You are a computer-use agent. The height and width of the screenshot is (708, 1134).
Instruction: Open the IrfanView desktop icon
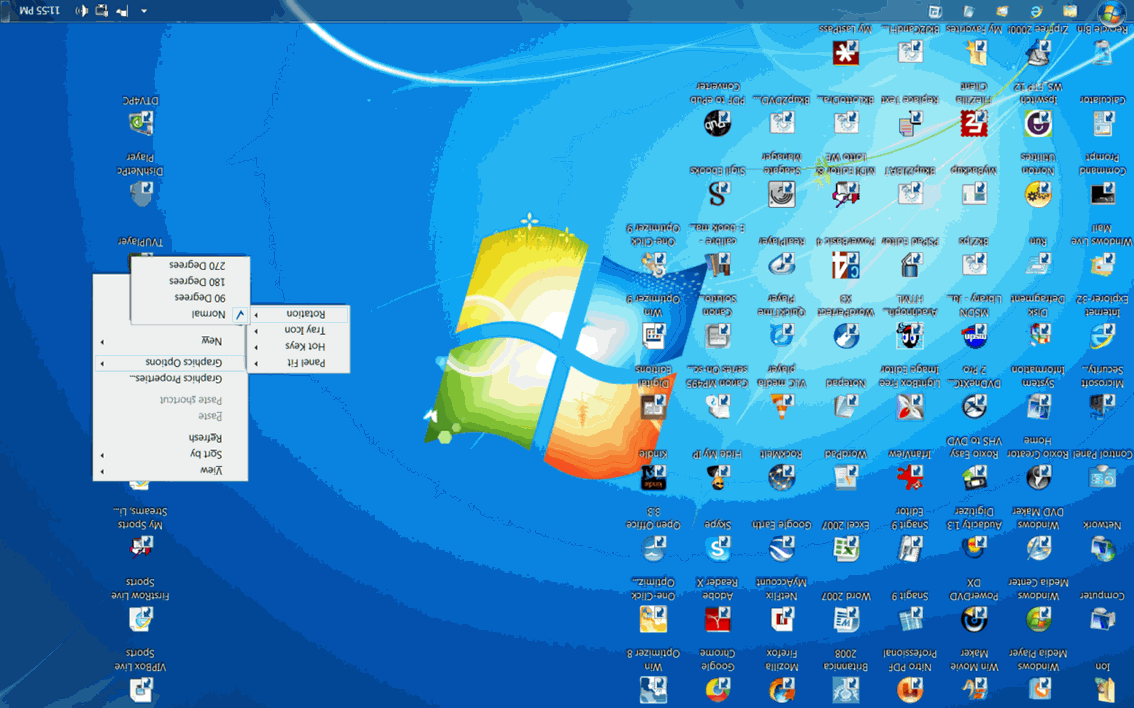click(x=910, y=477)
